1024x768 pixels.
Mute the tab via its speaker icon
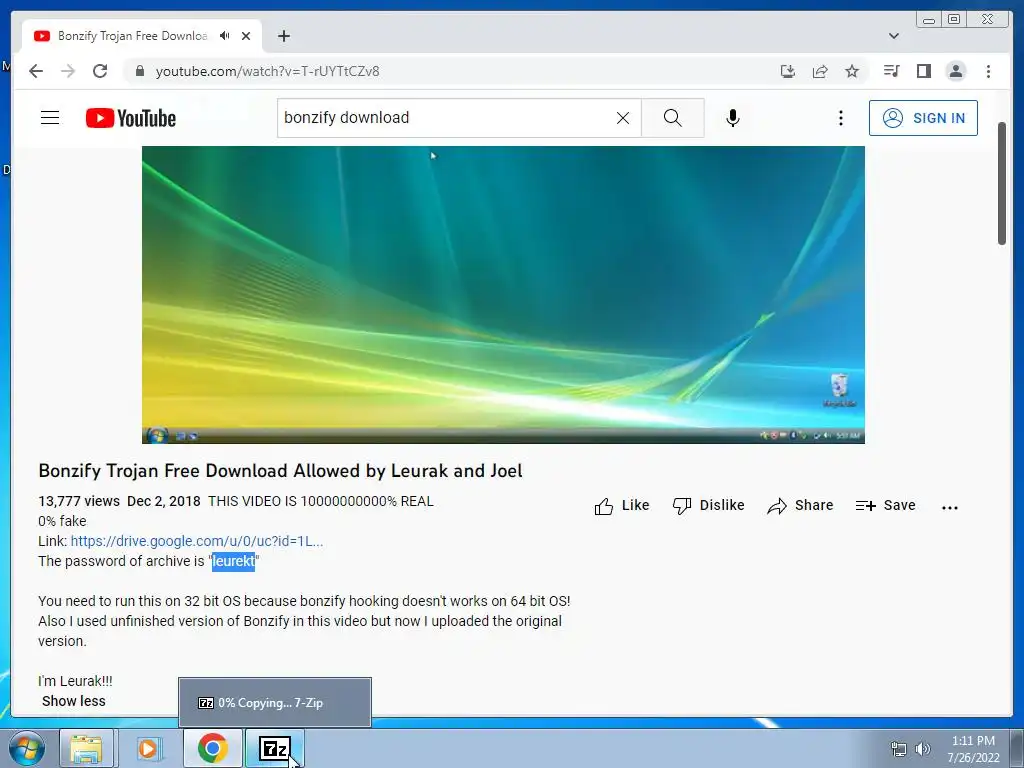[x=225, y=36]
